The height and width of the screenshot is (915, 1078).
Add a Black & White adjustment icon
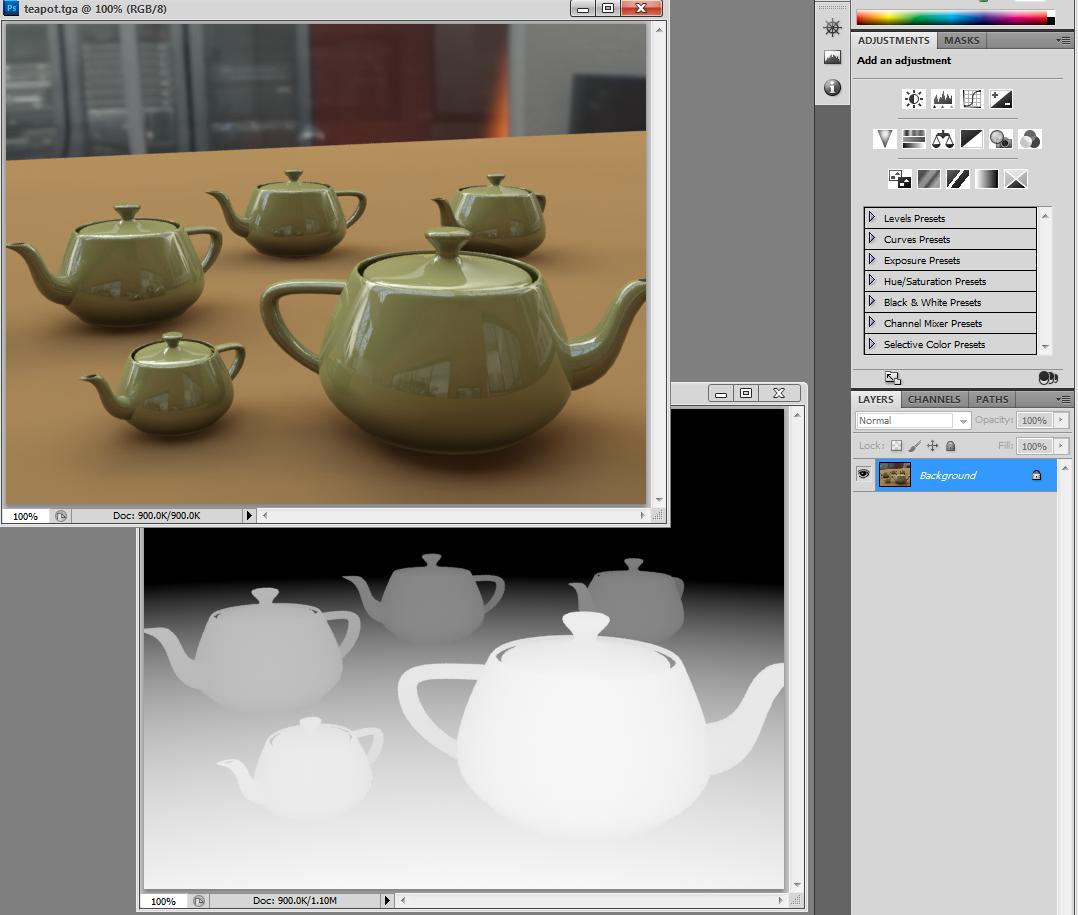[971, 140]
